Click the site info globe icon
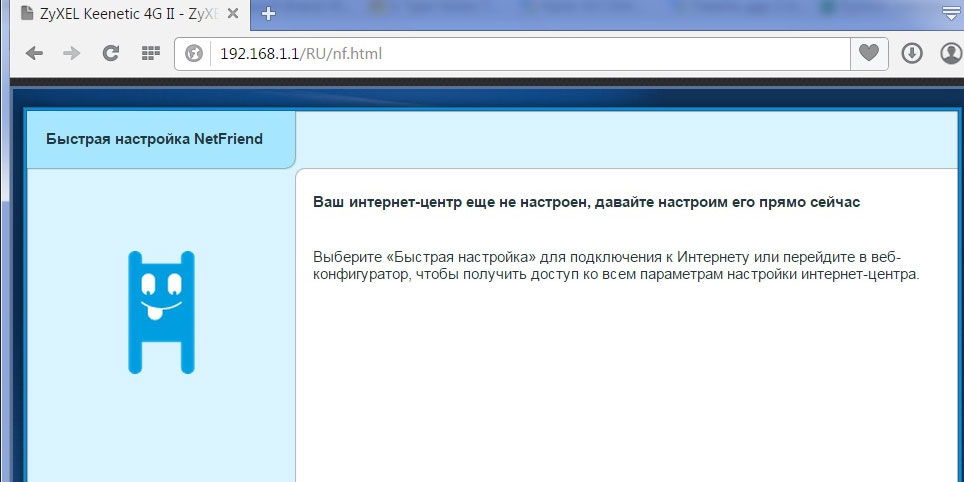Screen dimensions: 964x482 click(194, 53)
